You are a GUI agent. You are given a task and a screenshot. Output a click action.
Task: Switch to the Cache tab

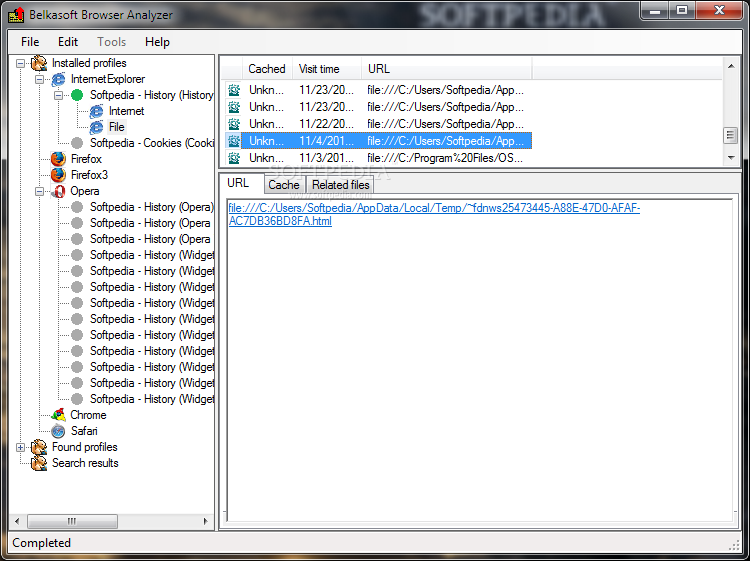[284, 185]
